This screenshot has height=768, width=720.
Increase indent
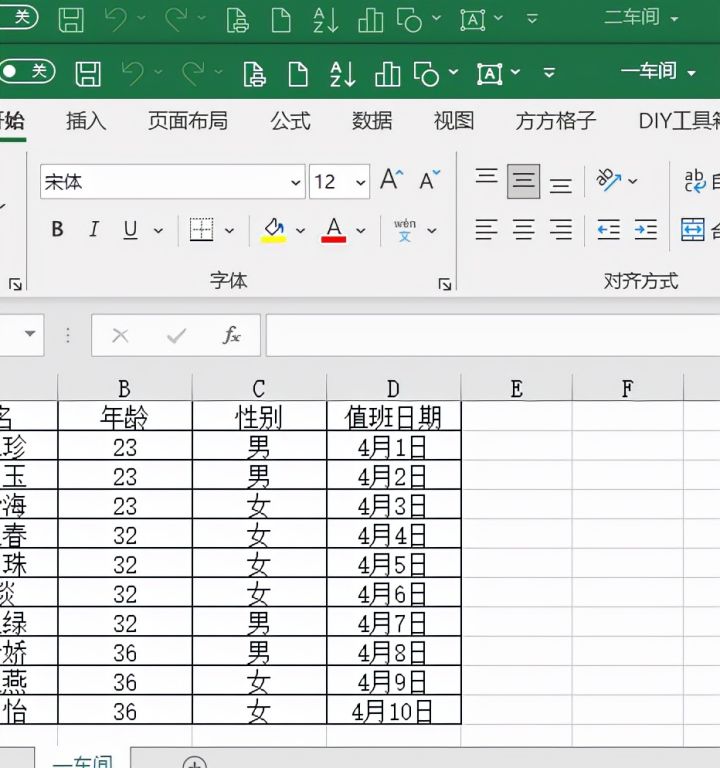pyautogui.click(x=646, y=229)
